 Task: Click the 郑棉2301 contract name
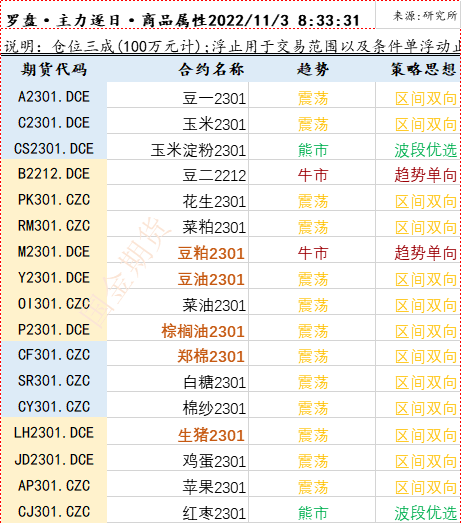(x=211, y=357)
